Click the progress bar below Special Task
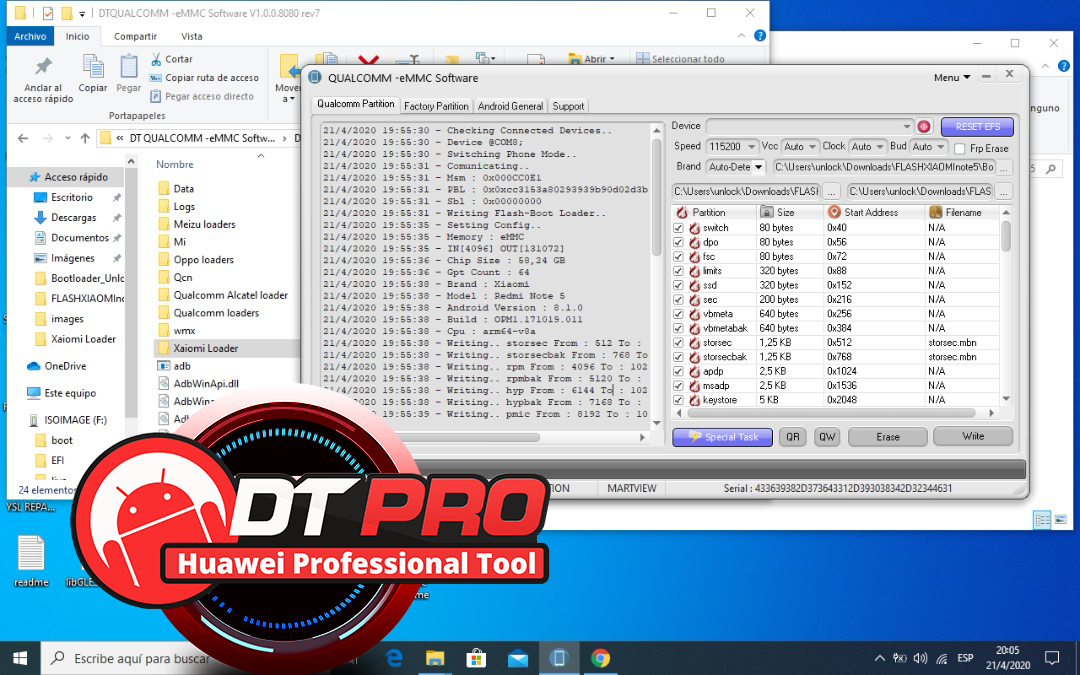Image resolution: width=1080 pixels, height=675 pixels. pos(667,470)
